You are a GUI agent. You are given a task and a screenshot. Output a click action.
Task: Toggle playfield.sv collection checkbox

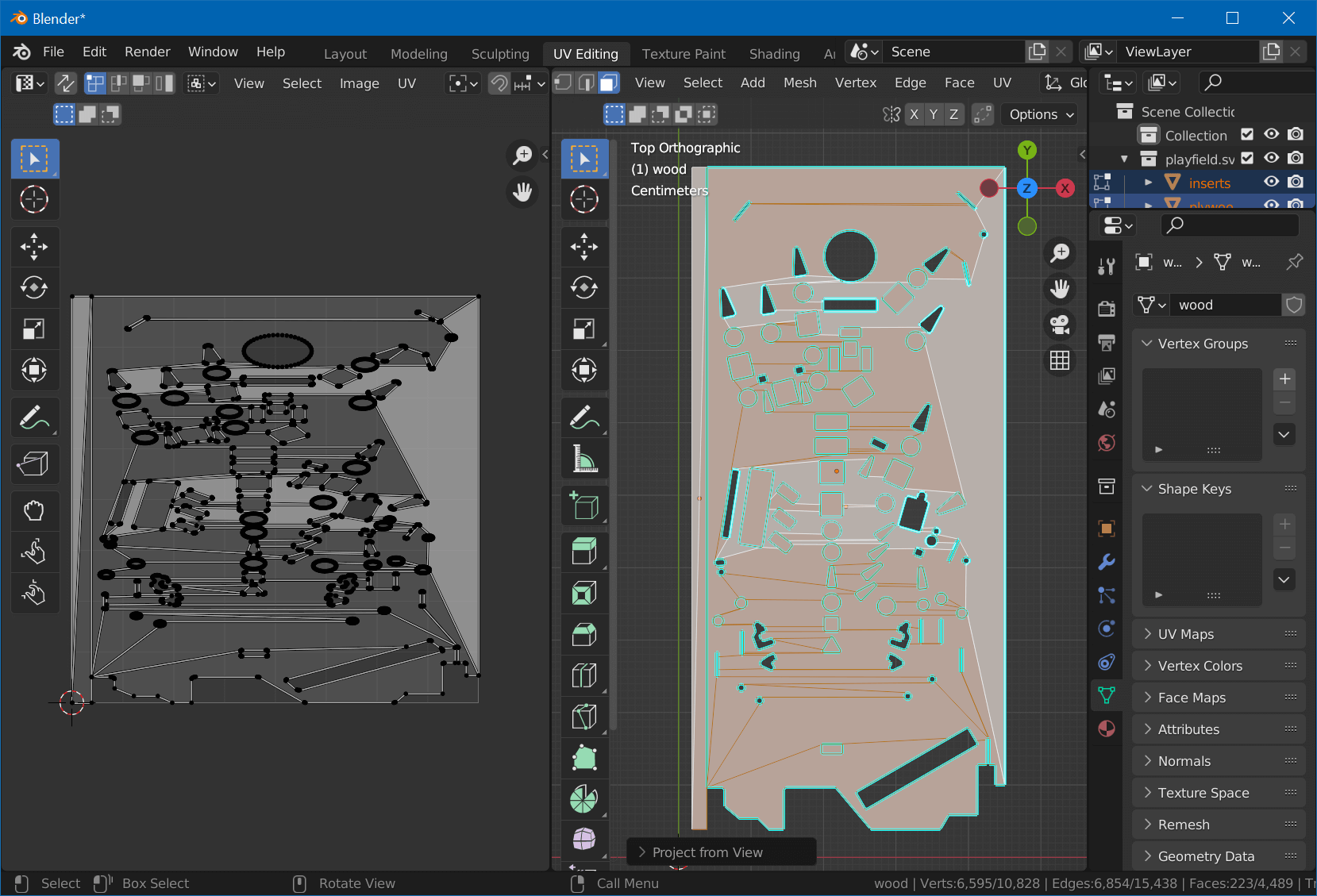point(1247,159)
